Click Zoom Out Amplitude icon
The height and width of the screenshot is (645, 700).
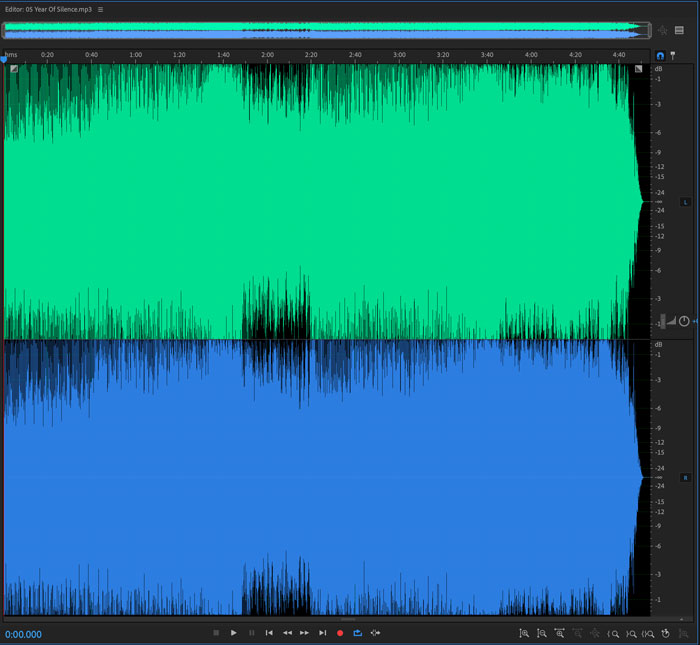pos(542,633)
